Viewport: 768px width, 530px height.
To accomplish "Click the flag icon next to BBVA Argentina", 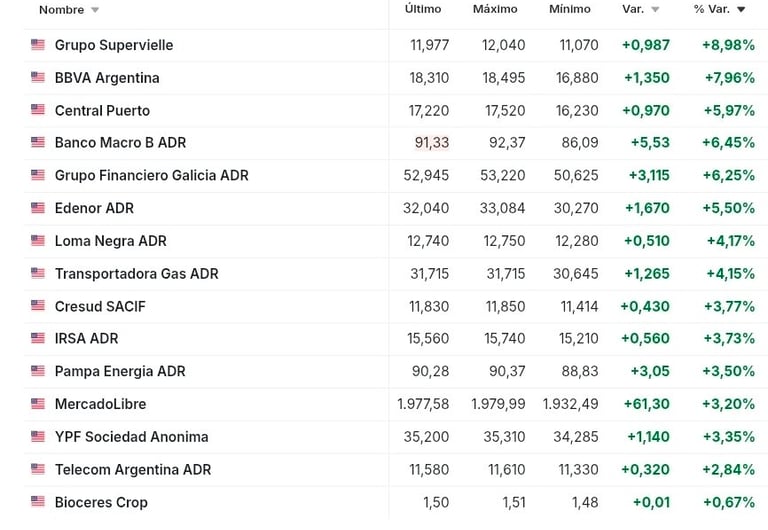I will point(38,77).
